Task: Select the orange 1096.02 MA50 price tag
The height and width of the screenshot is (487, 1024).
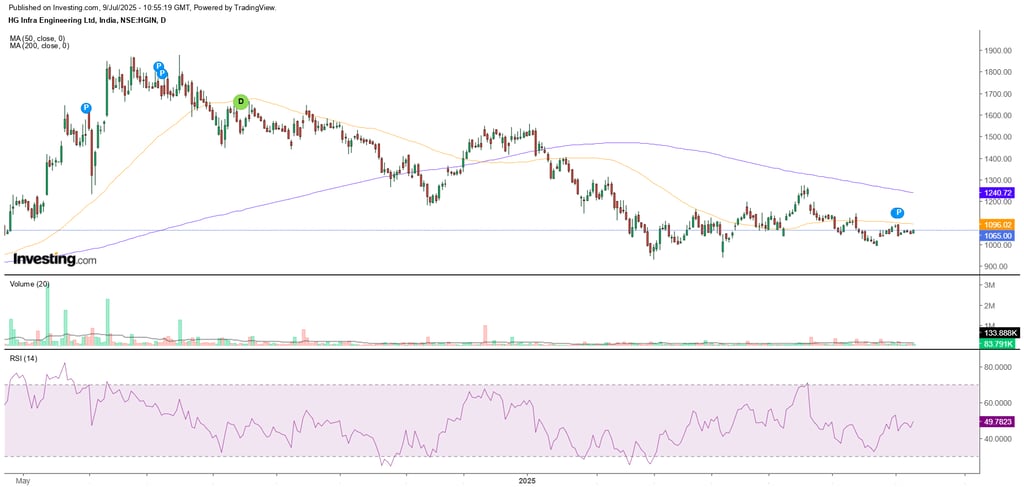Action: click(997, 224)
